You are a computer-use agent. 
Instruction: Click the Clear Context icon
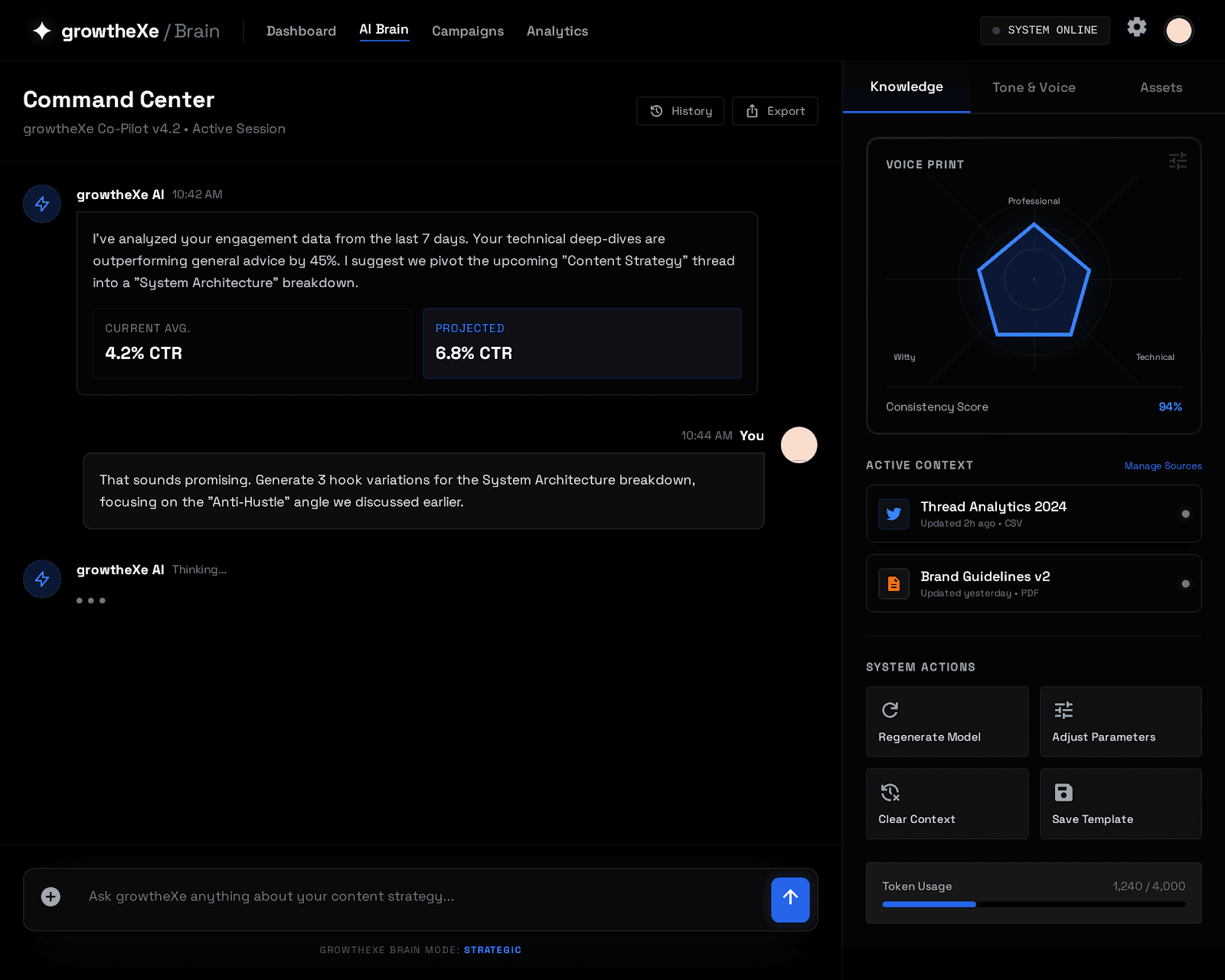point(890,792)
